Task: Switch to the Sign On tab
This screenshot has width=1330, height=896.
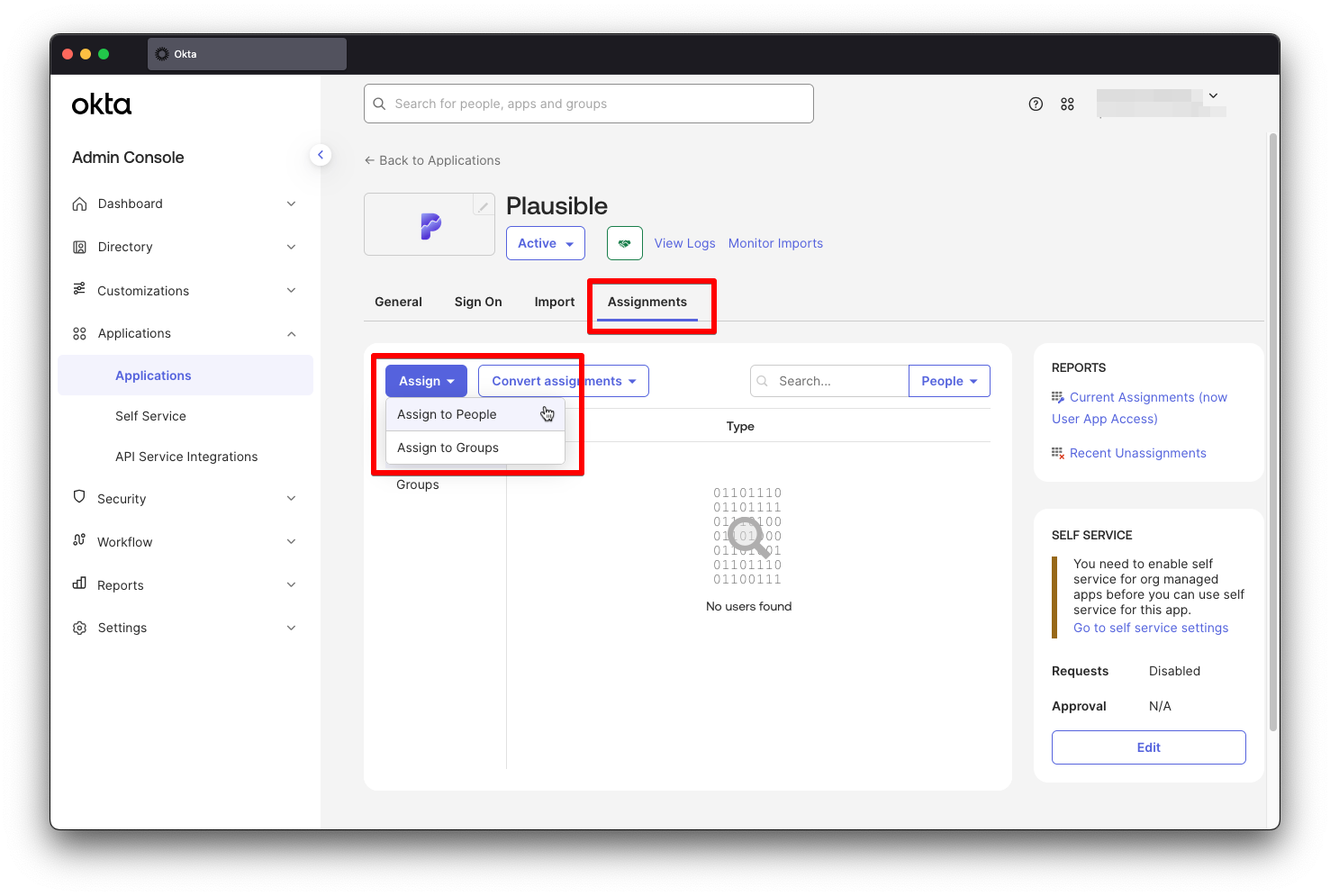Action: click(478, 302)
